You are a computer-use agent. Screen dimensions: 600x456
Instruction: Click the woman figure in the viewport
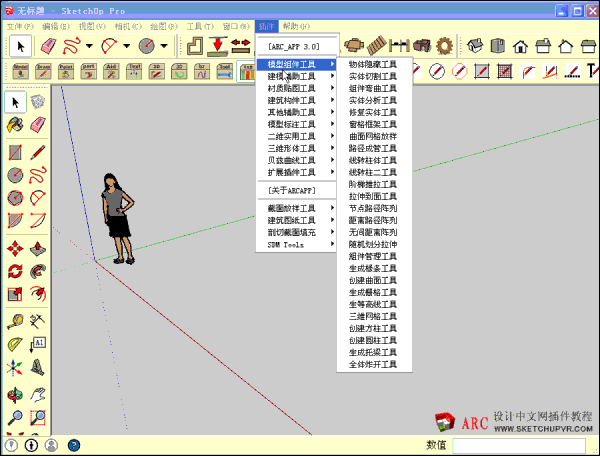(x=118, y=219)
